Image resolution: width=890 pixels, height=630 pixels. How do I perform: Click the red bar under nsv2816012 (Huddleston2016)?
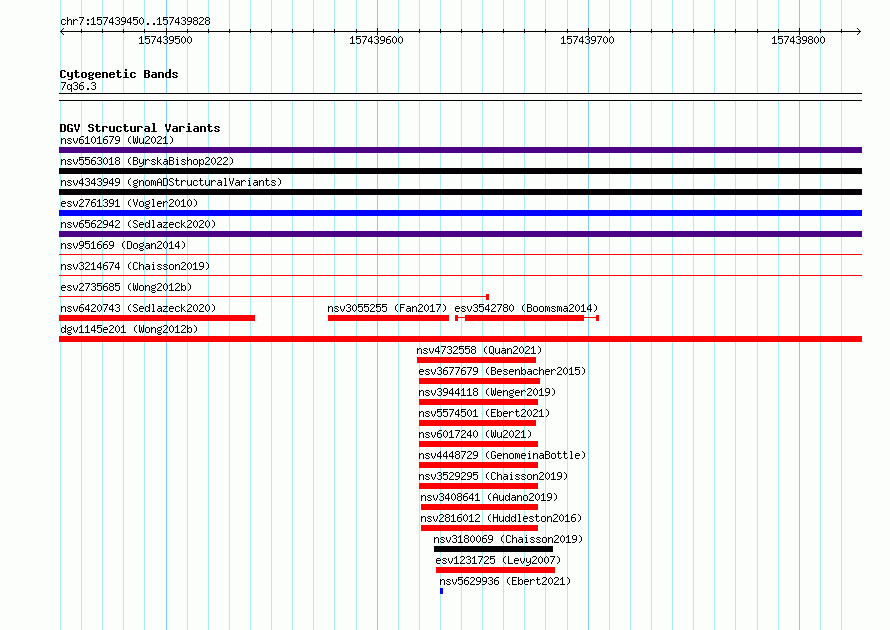pos(480,528)
